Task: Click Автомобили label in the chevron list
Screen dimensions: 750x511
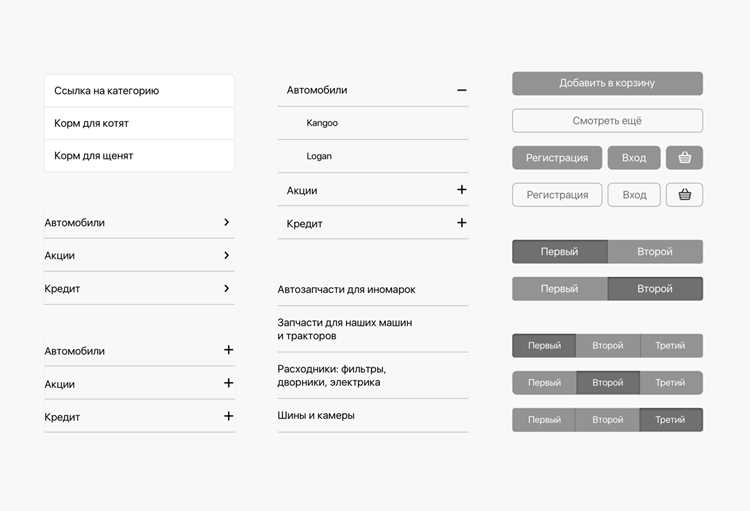Action: click(75, 222)
